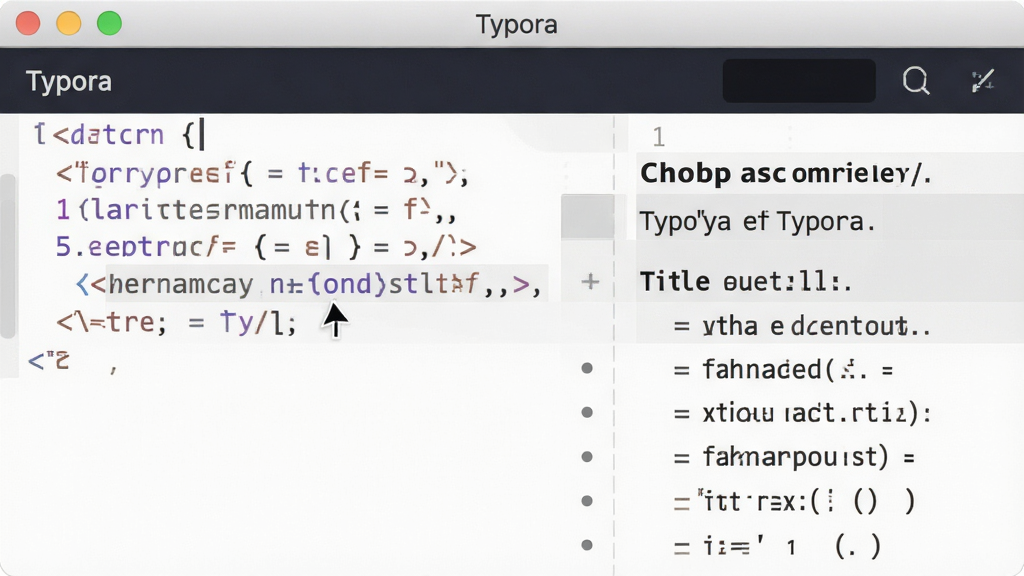Click the magic wand edit icon
The image size is (1024, 576).
click(x=982, y=81)
